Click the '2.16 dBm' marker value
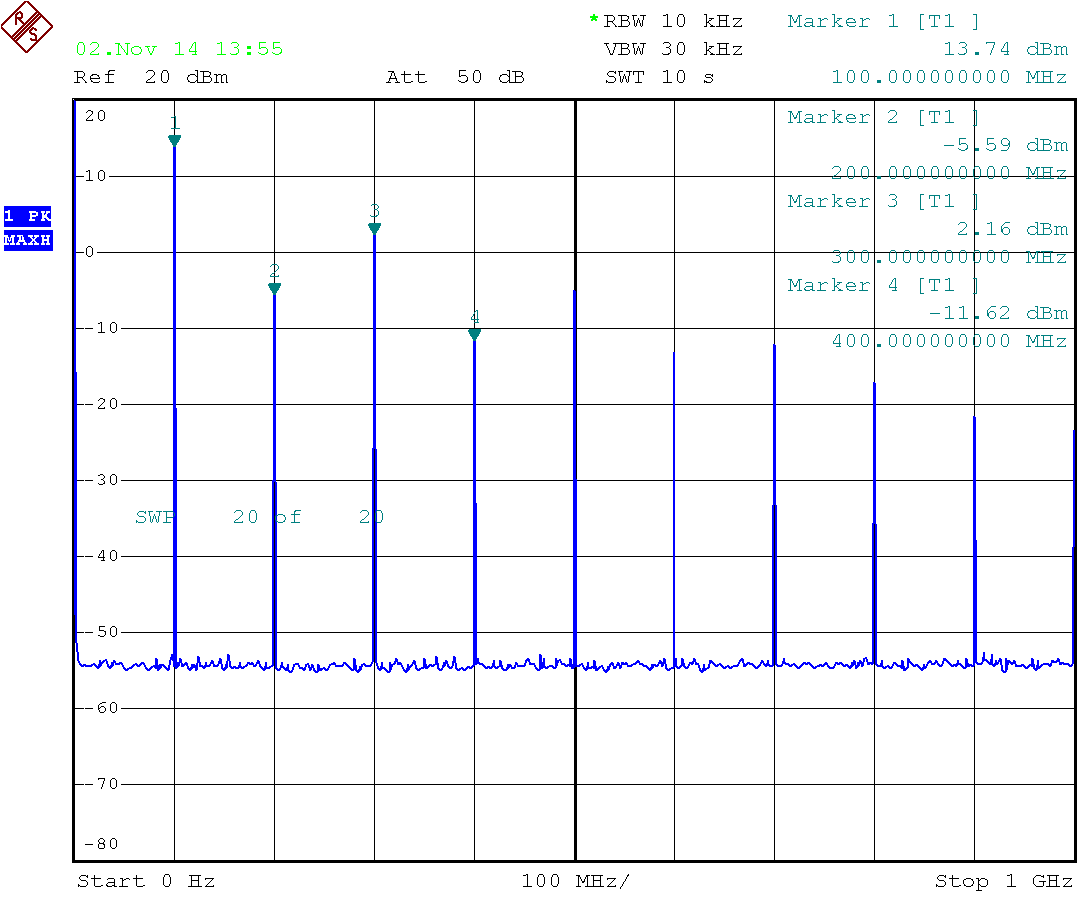The image size is (1079, 900). [x=1012, y=228]
